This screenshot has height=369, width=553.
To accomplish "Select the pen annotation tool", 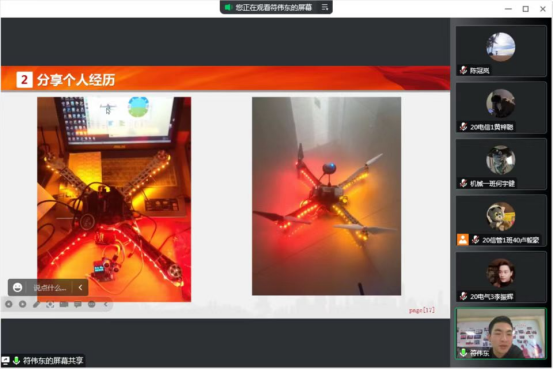I will click(x=36, y=304).
